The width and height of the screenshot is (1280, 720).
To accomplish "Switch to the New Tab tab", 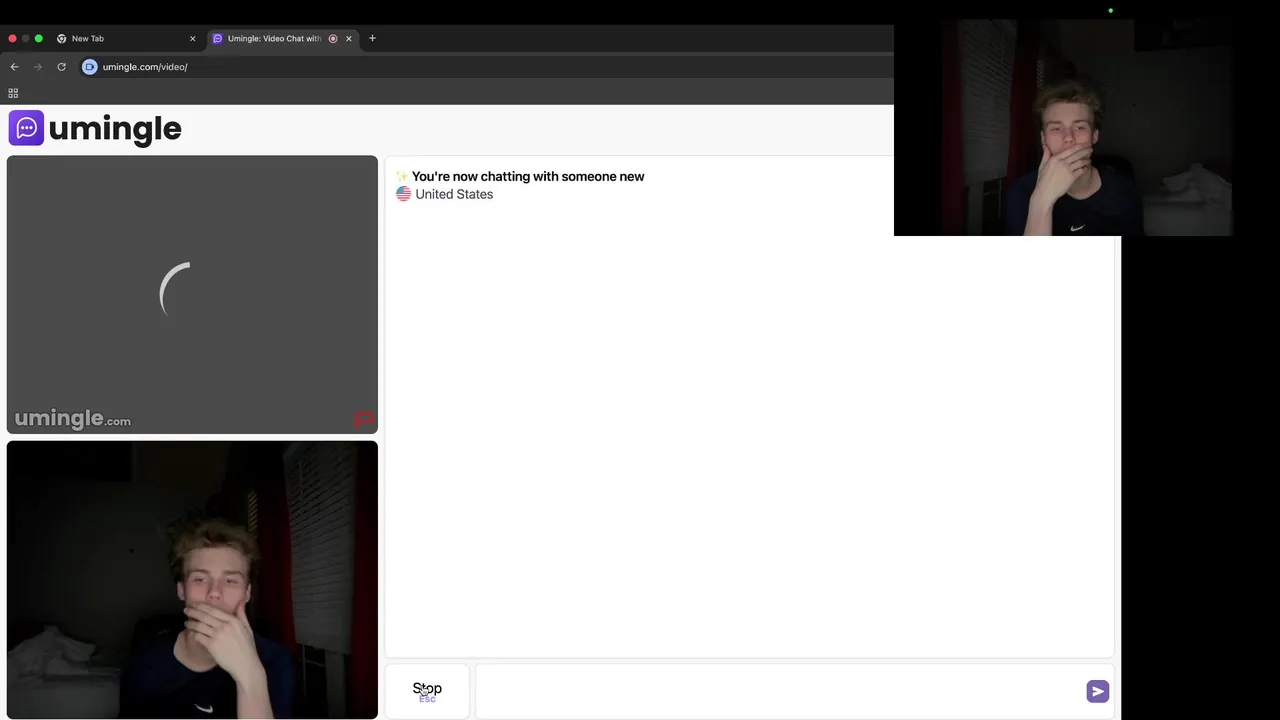I will click(x=125, y=38).
